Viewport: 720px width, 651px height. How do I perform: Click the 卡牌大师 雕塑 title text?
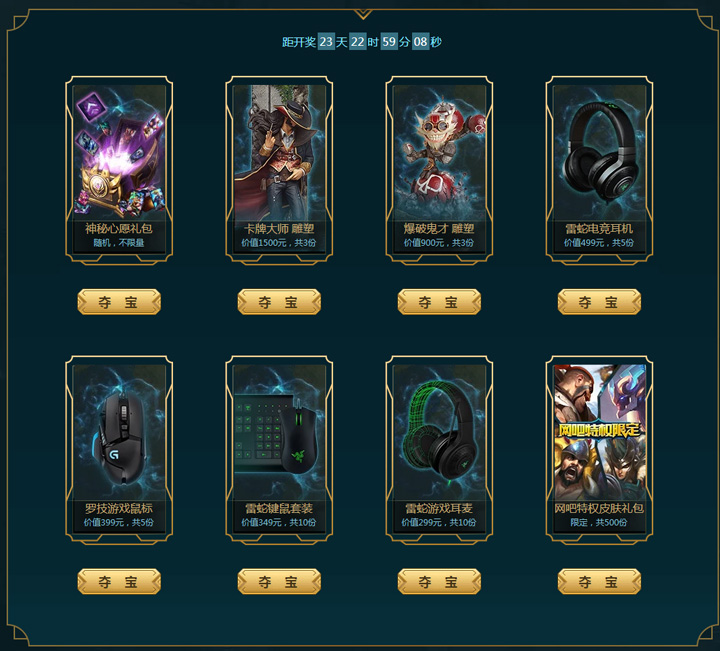point(279,229)
